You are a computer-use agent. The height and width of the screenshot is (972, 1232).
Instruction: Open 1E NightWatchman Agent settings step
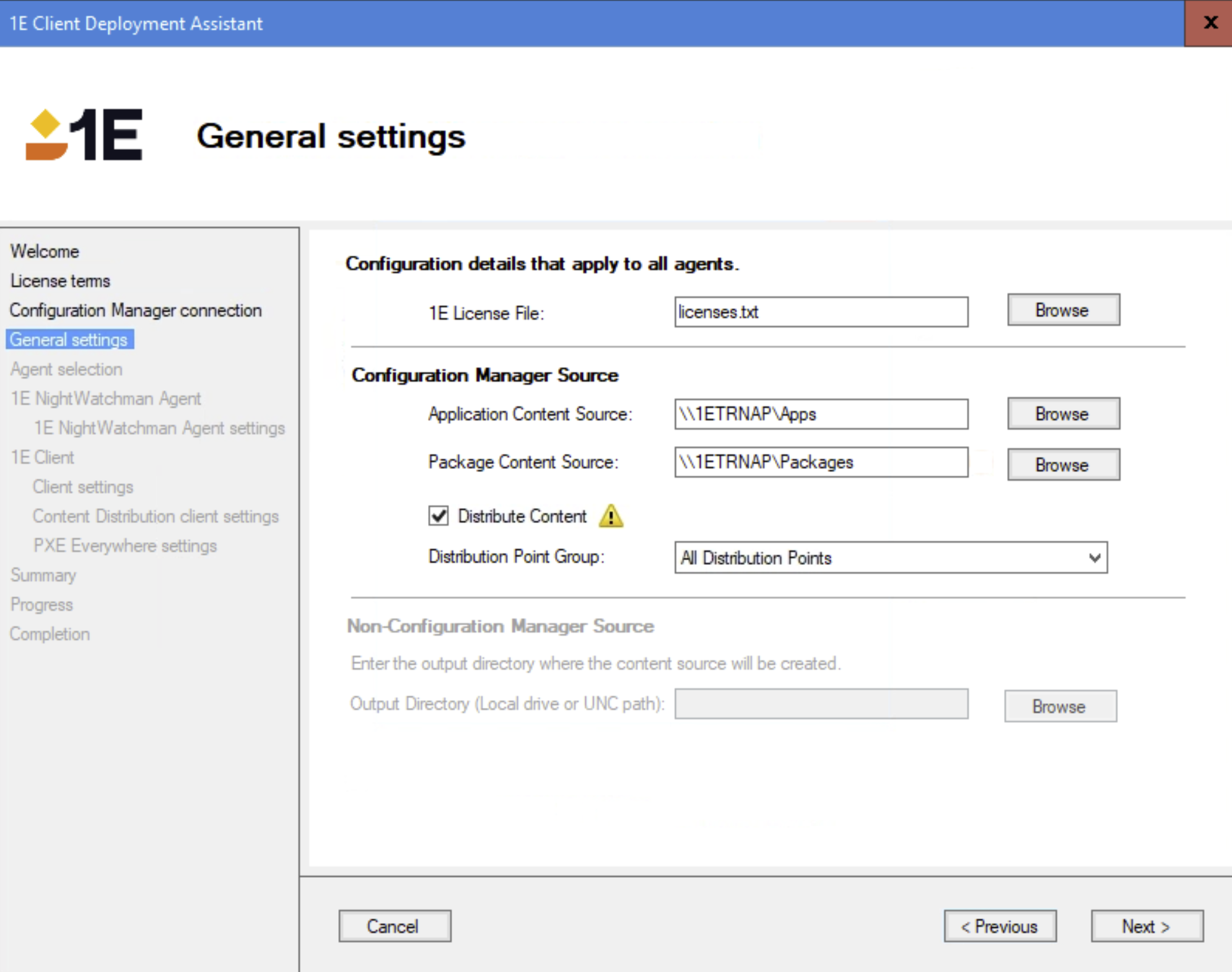[x=159, y=428]
